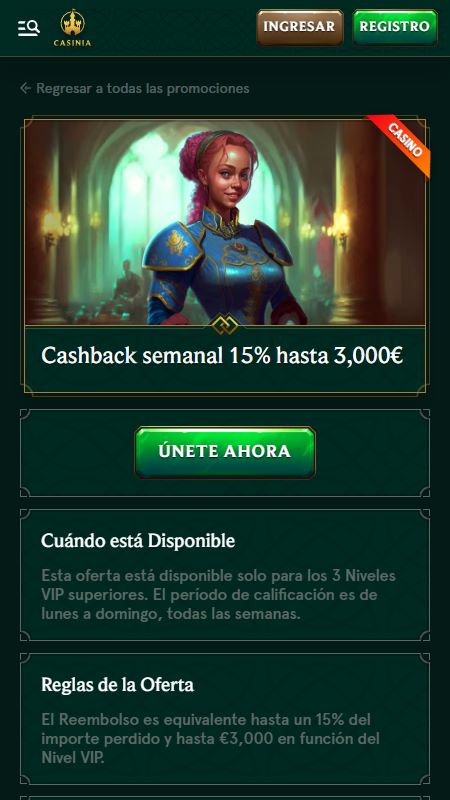This screenshot has width=450, height=800.
Task: Click the Reglas de la Oferta card
Action: [x=225, y=719]
